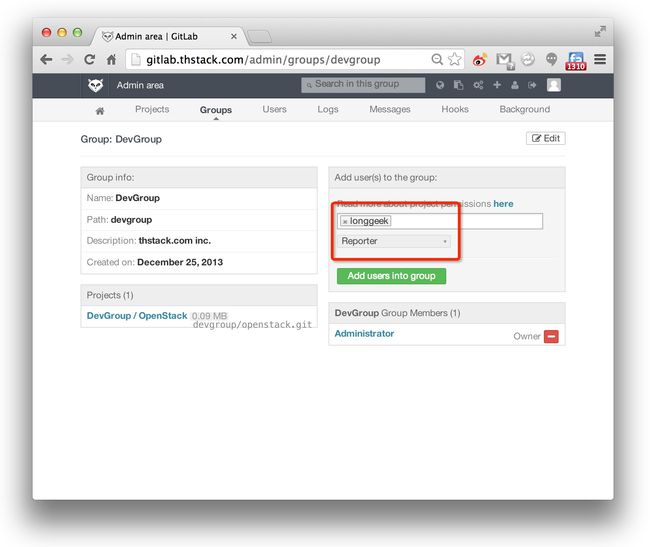Viewport: 650px width, 547px height.
Task: Close the Admin area GitLab tab
Action: click(234, 36)
